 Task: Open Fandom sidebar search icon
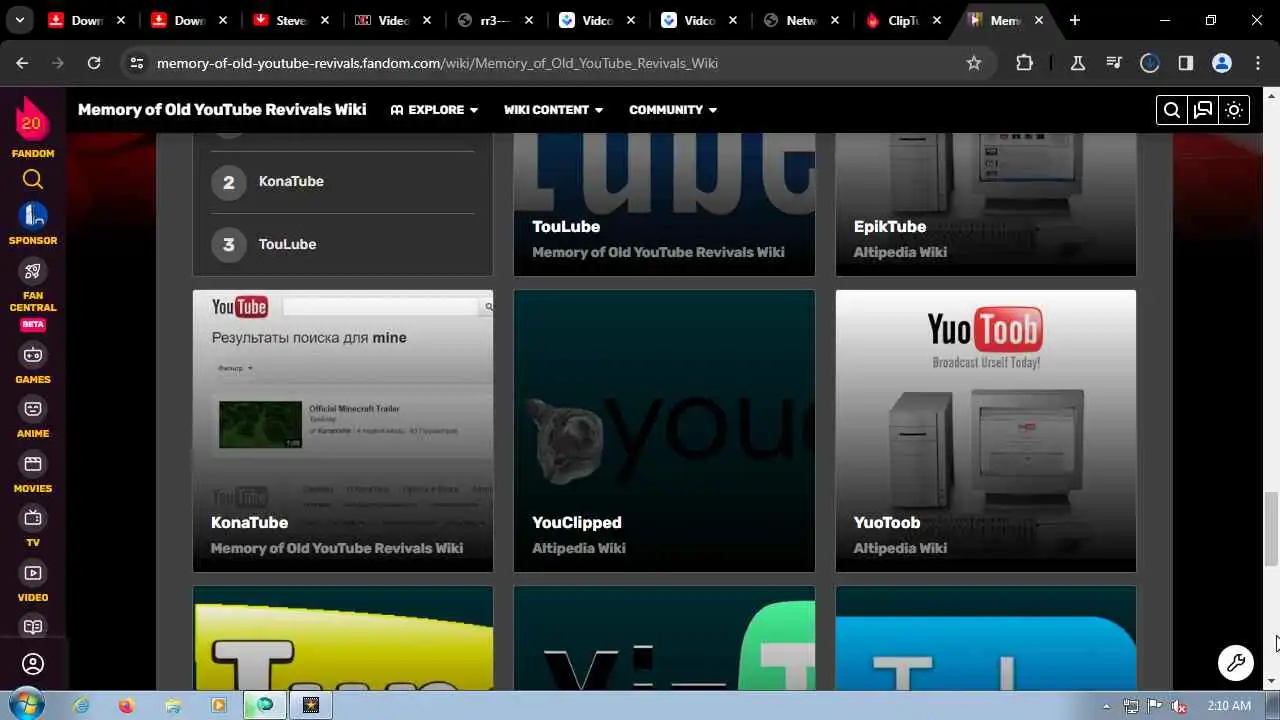pos(33,180)
